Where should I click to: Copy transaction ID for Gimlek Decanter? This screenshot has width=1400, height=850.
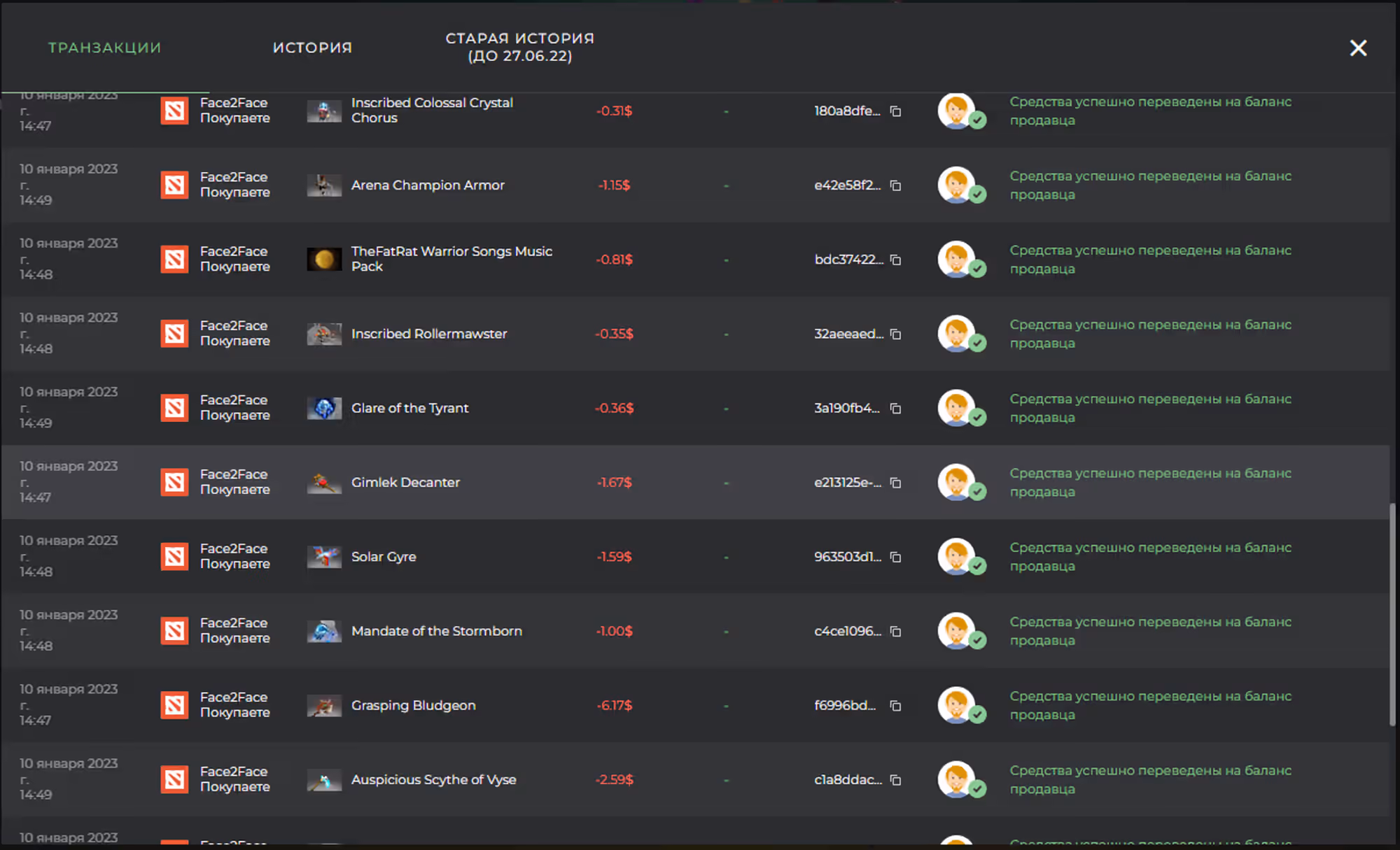[x=895, y=483]
